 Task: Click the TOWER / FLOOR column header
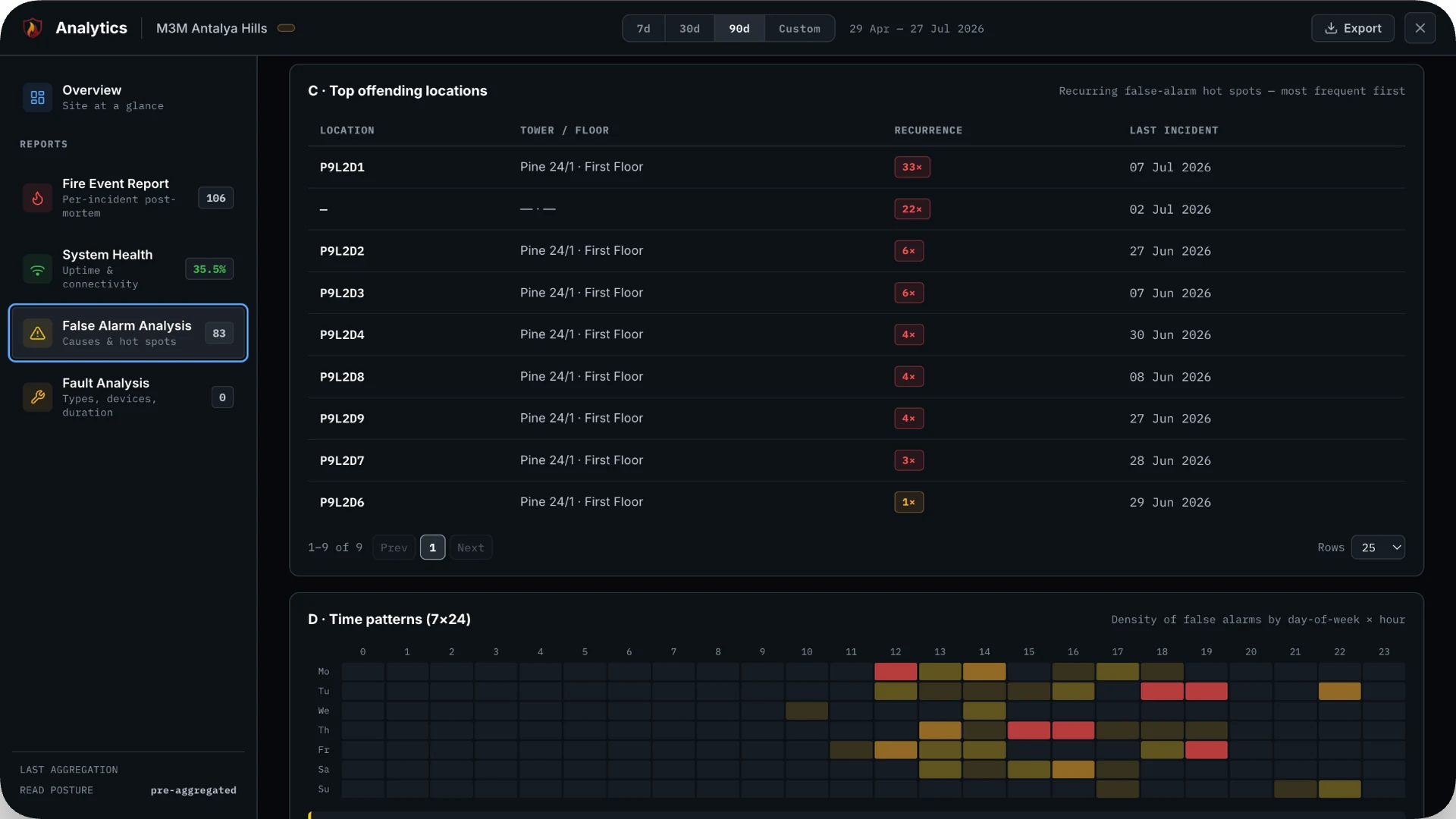point(564,130)
